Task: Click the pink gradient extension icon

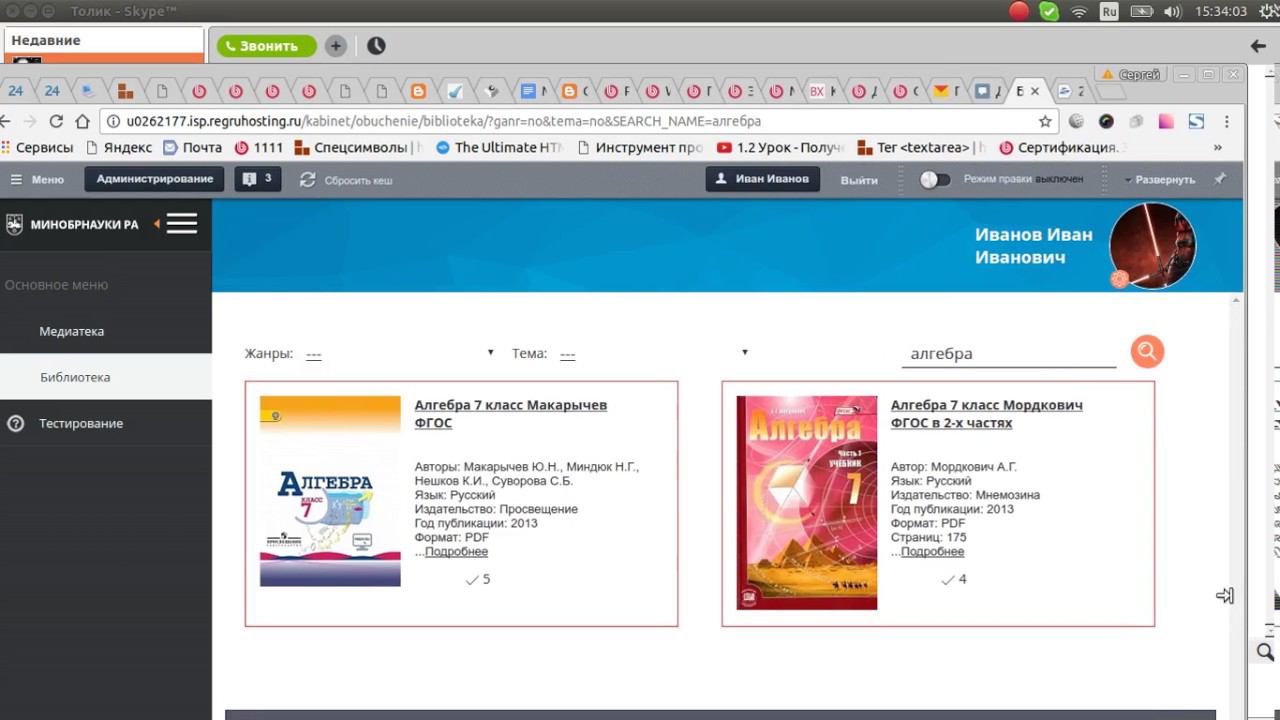Action: point(1166,121)
